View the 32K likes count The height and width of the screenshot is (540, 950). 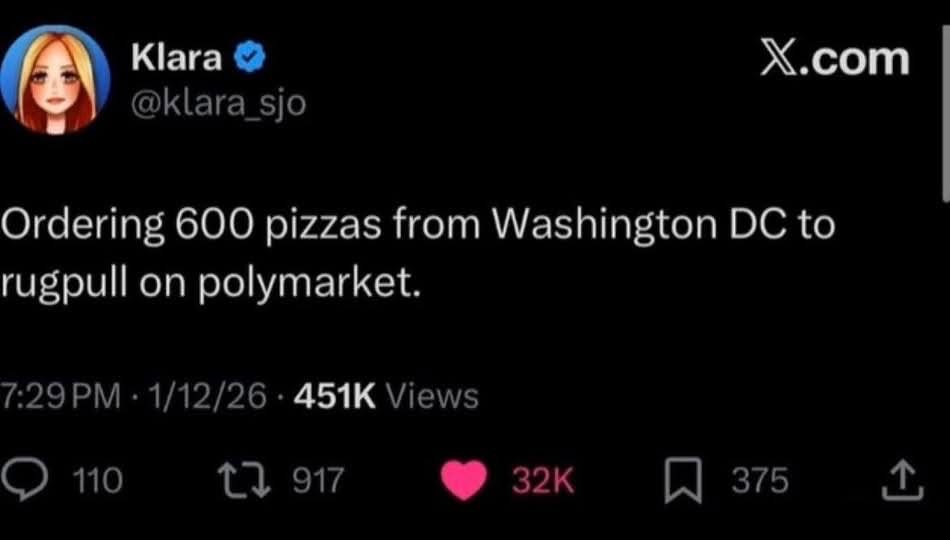pyautogui.click(x=542, y=482)
